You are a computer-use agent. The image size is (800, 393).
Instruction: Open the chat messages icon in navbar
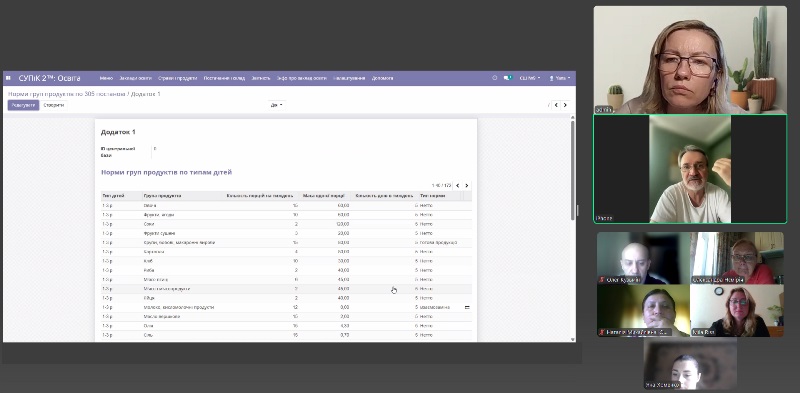[508, 78]
